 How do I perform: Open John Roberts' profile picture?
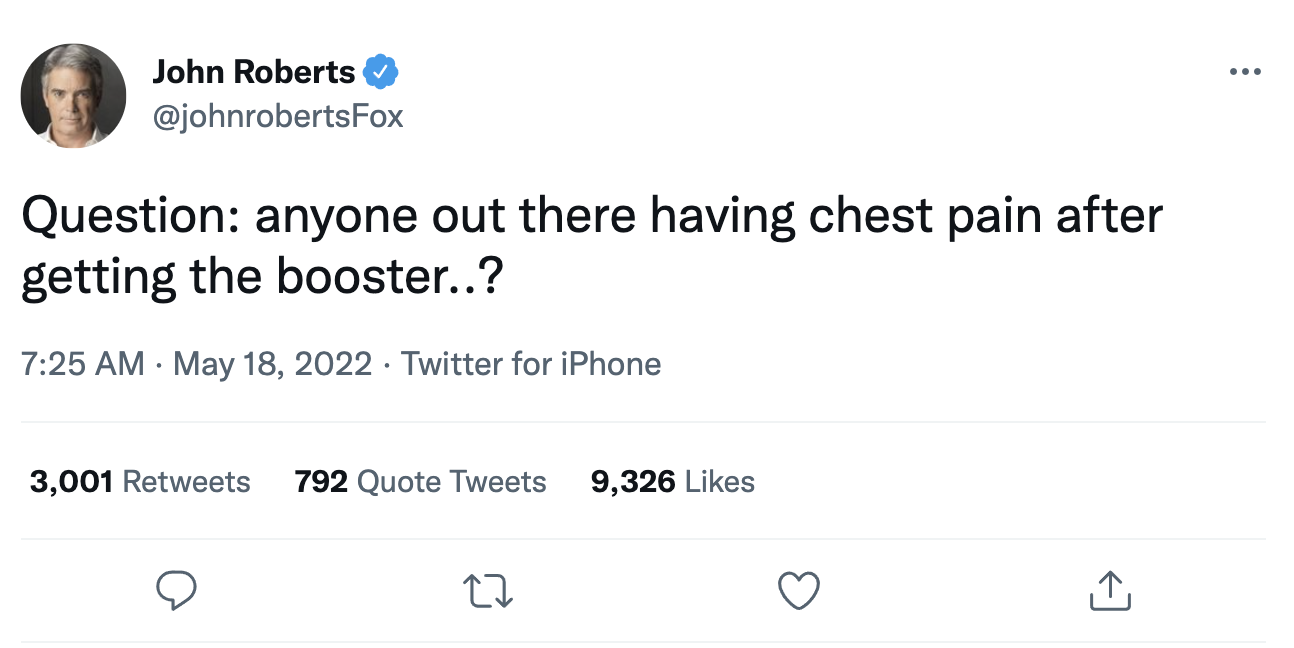pos(73,96)
